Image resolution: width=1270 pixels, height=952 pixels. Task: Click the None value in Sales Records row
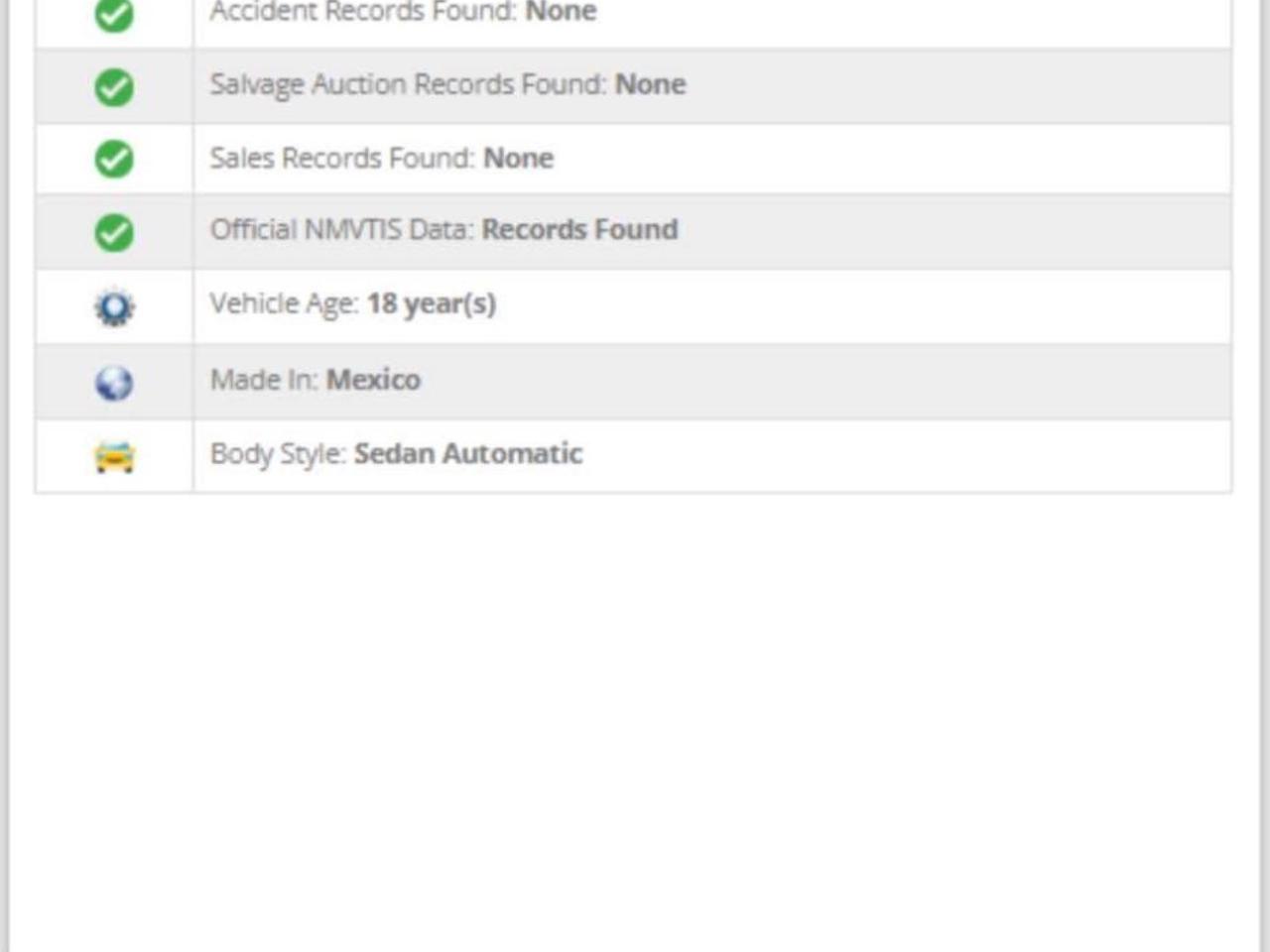[x=519, y=158]
